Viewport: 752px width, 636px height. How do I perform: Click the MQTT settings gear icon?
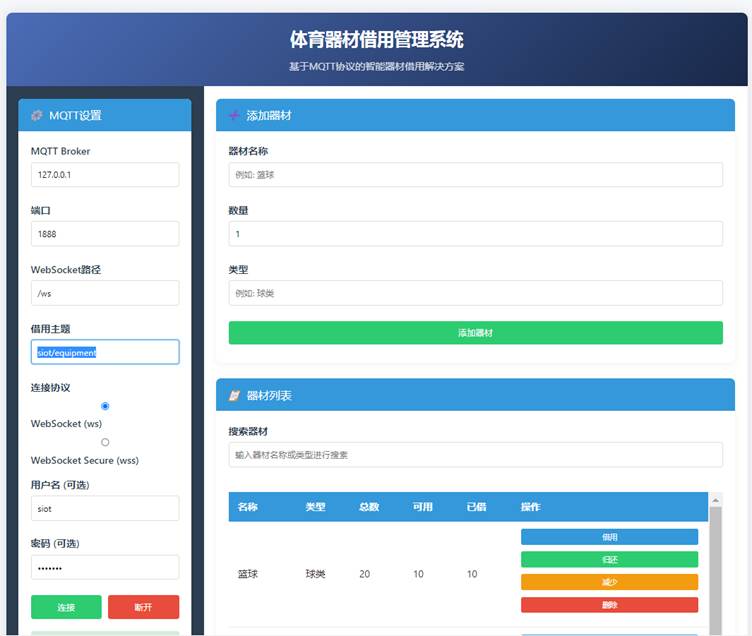pos(37,116)
